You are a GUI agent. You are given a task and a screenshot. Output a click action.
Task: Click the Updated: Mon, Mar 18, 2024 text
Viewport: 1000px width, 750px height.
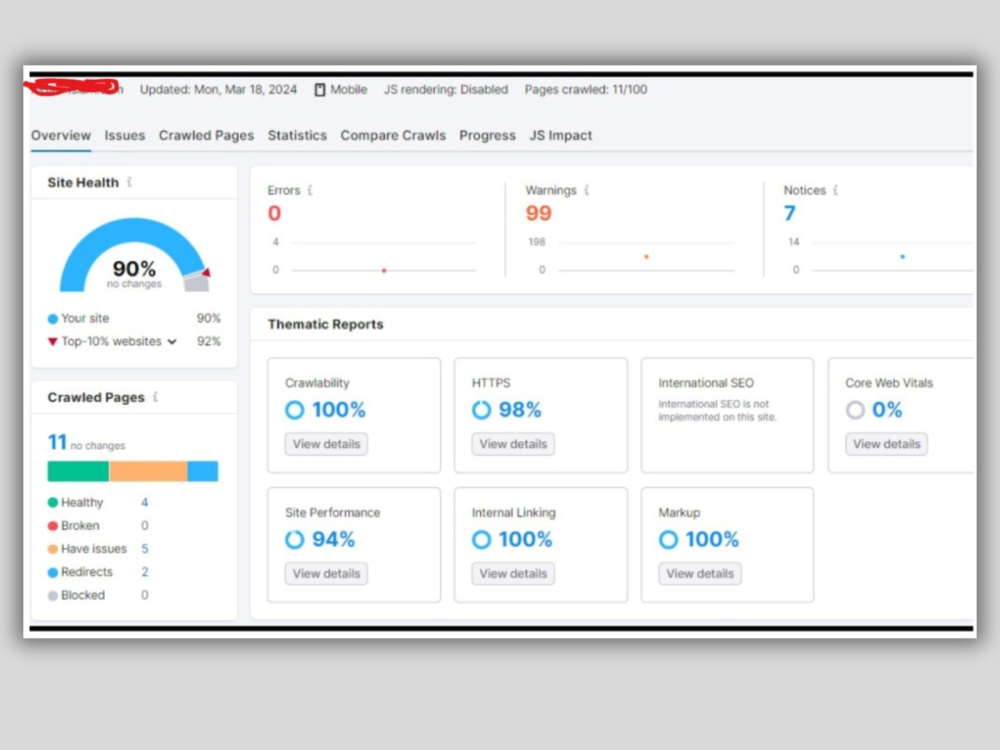click(218, 89)
